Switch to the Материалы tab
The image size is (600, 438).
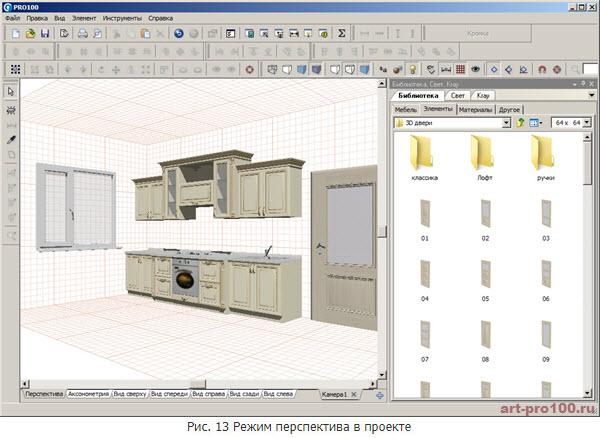(x=475, y=108)
